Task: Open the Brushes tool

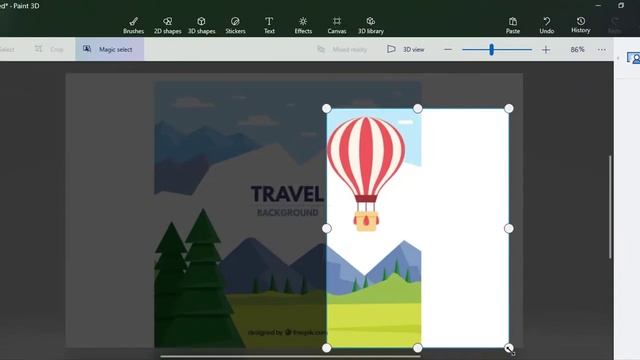Action: click(133, 25)
